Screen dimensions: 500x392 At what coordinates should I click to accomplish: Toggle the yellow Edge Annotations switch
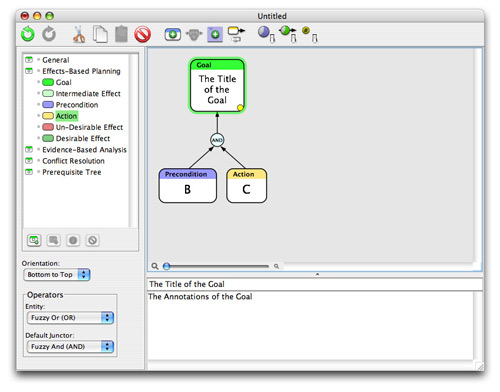(310, 34)
